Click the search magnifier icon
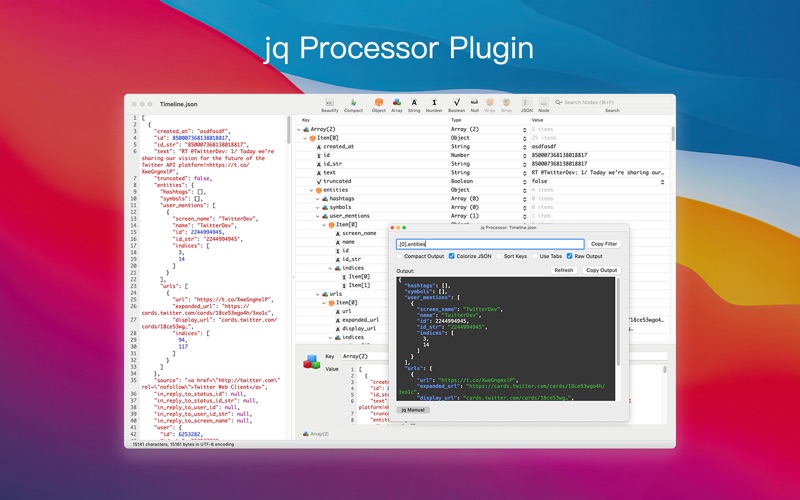800x500 pixels. (x=558, y=102)
